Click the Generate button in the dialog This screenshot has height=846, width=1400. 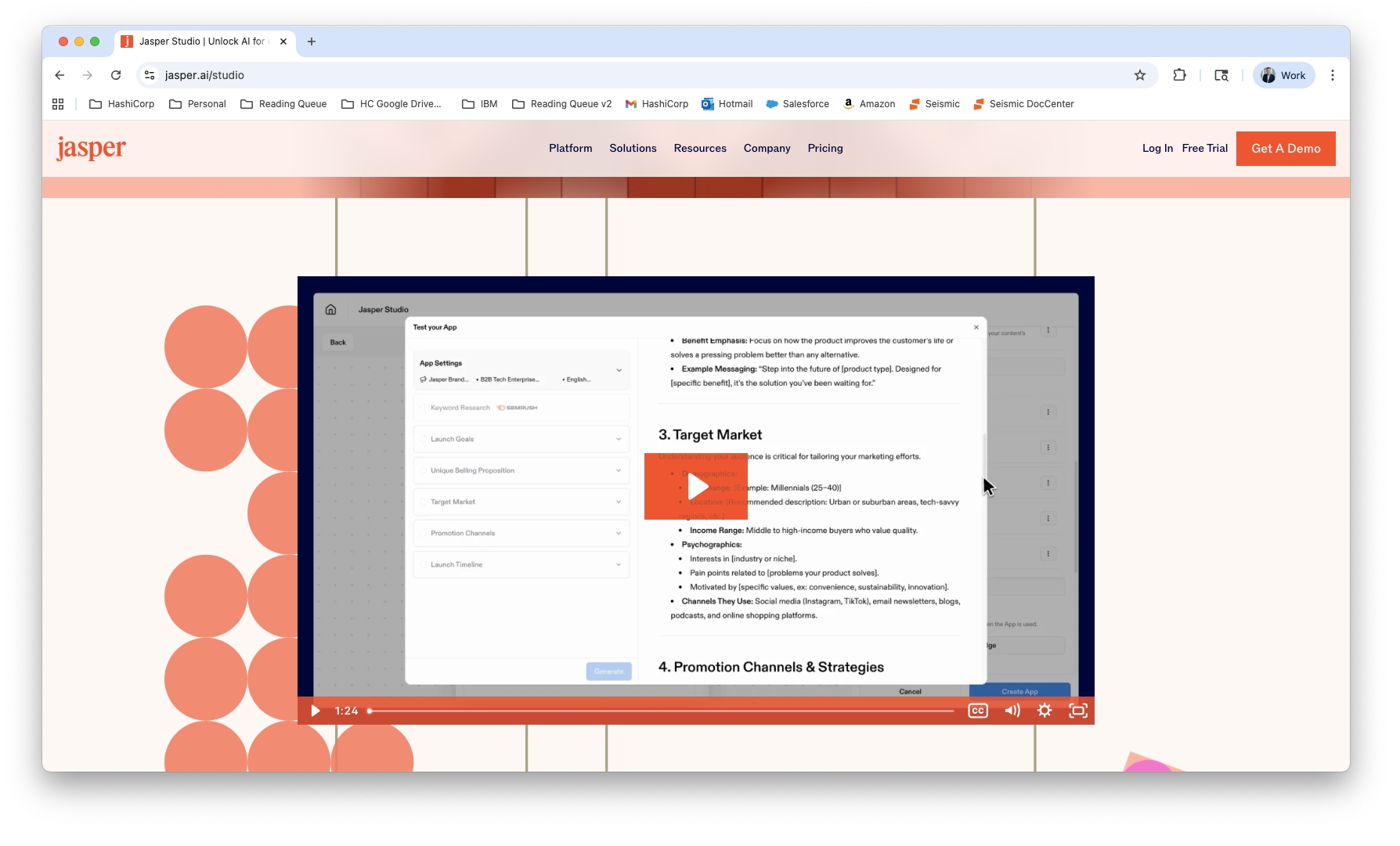pos(608,671)
